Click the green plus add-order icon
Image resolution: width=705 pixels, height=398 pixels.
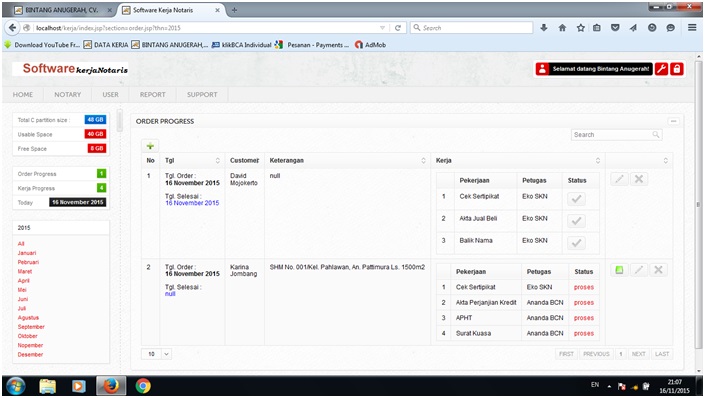[x=150, y=146]
